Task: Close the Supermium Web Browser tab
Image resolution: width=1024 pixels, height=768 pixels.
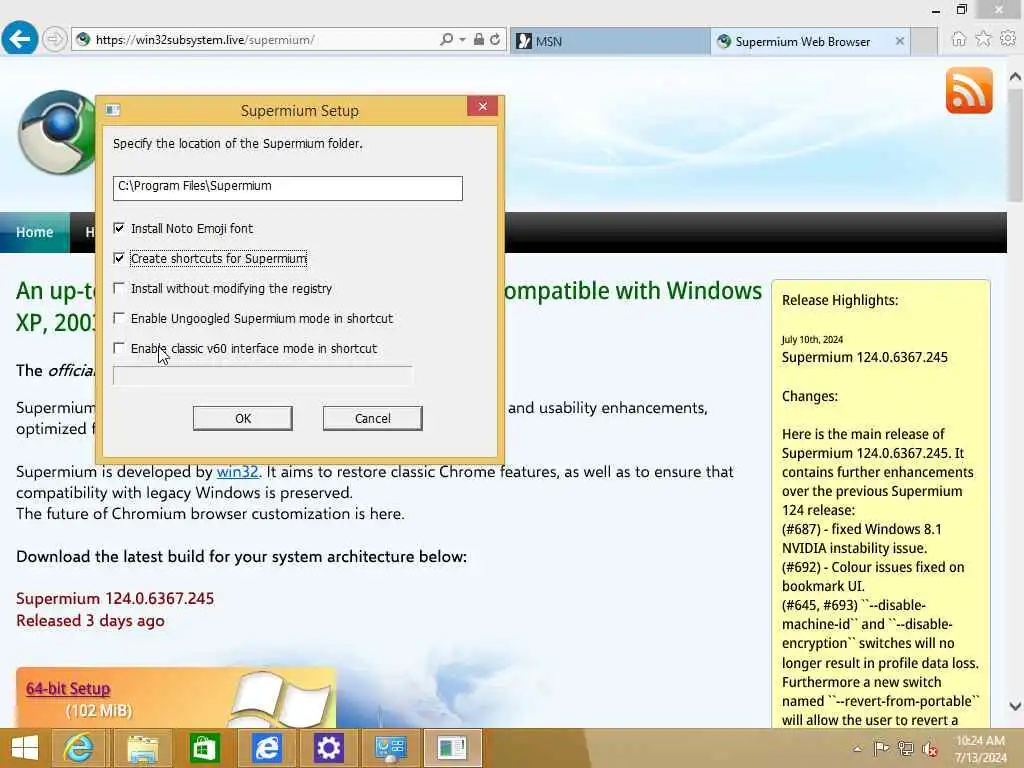Action: [x=900, y=41]
